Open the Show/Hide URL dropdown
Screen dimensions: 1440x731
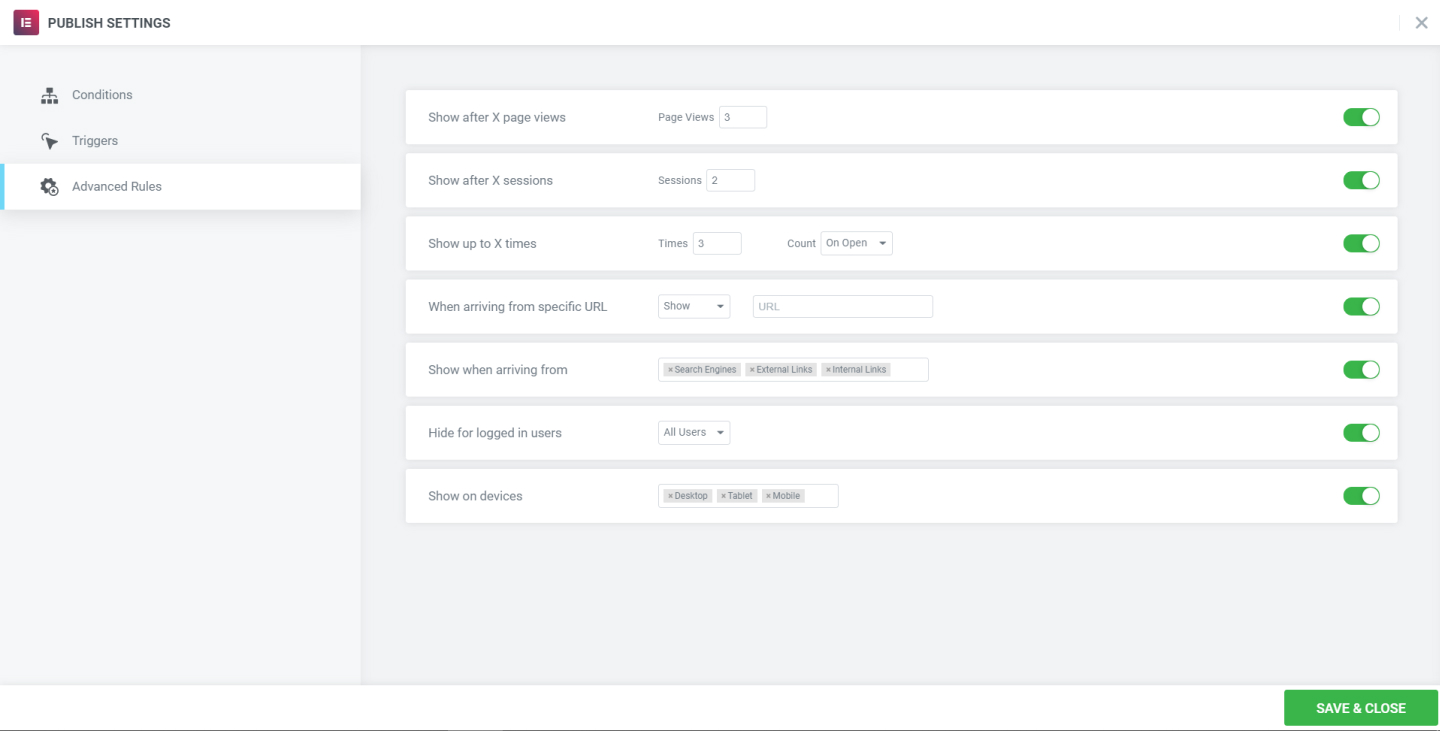(694, 306)
